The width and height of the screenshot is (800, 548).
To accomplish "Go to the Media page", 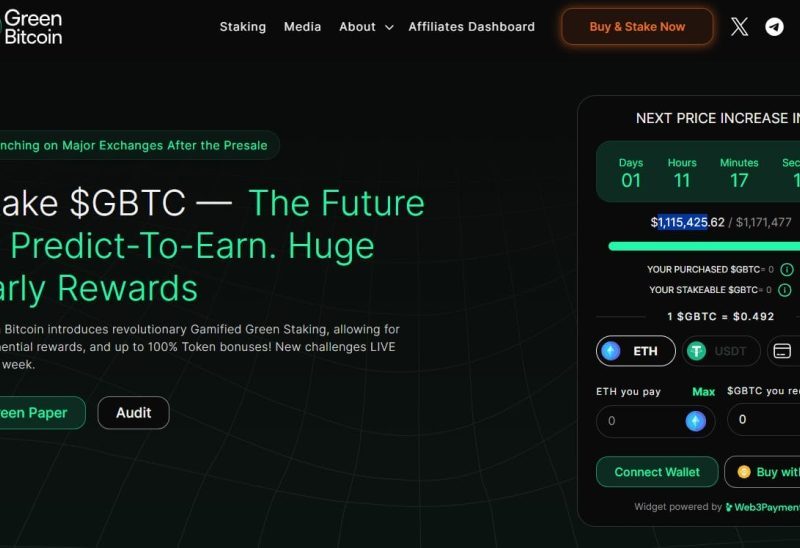I will pyautogui.click(x=303, y=27).
